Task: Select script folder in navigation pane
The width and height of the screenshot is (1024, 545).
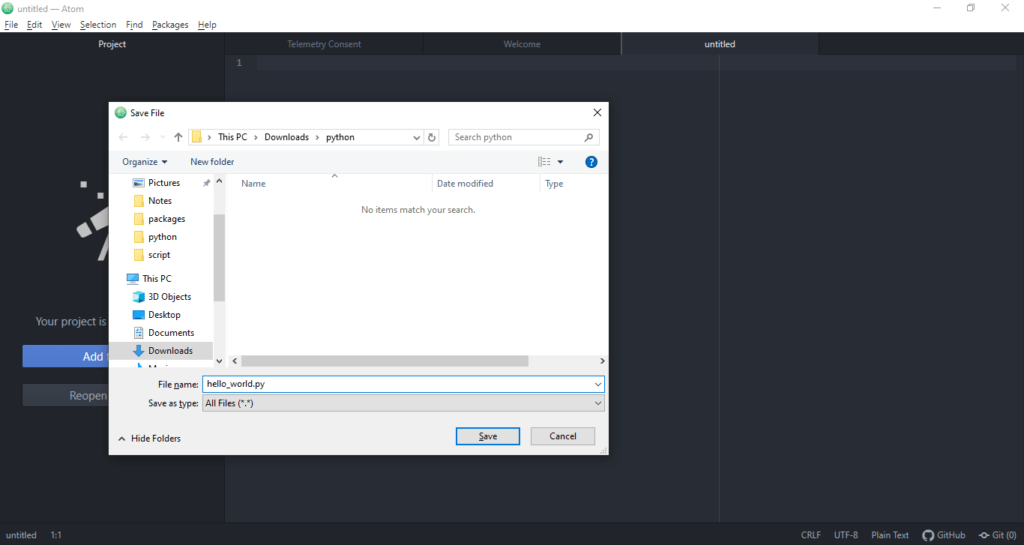Action: 159,255
